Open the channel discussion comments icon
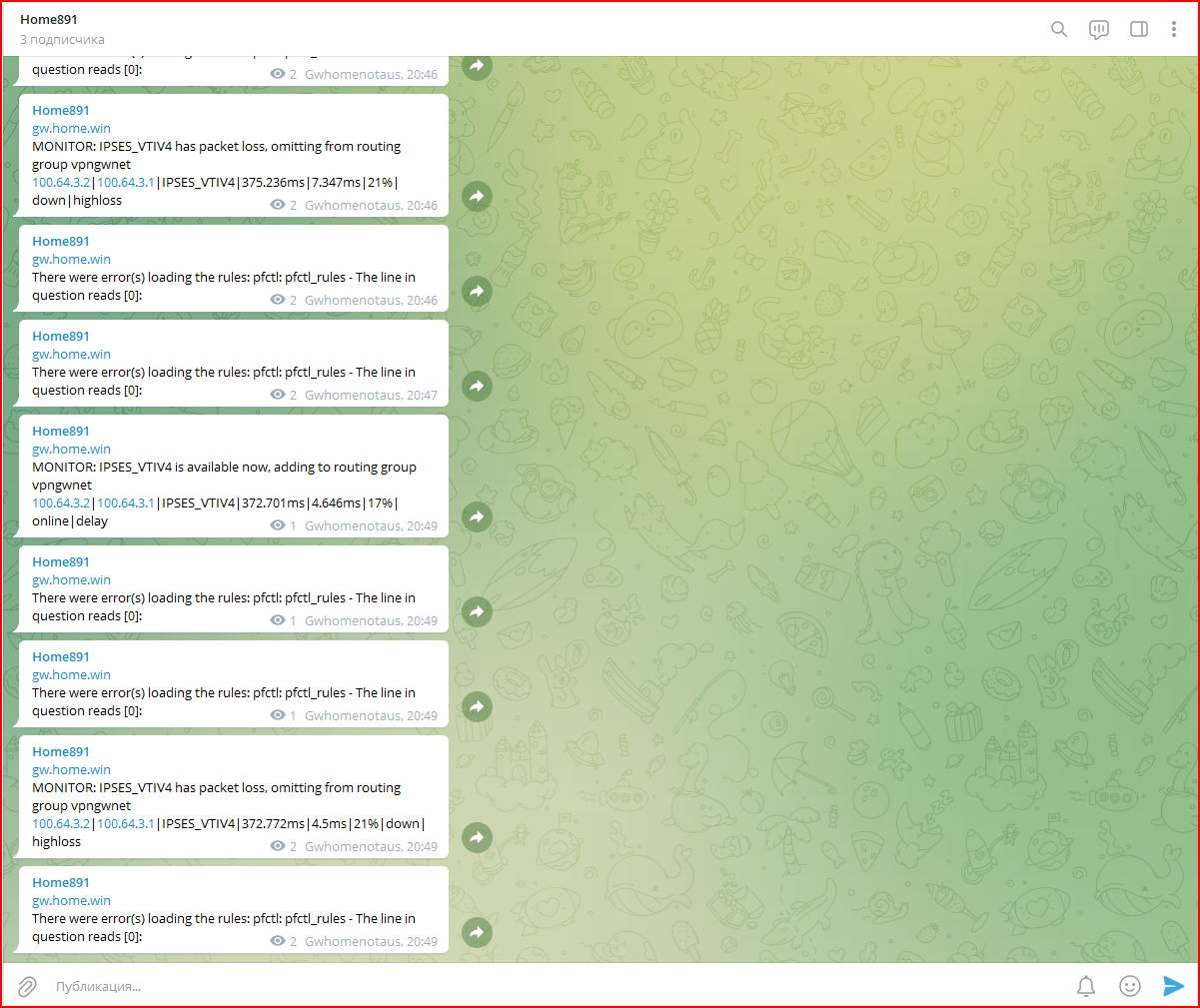The height and width of the screenshot is (1008, 1200). (x=1099, y=29)
